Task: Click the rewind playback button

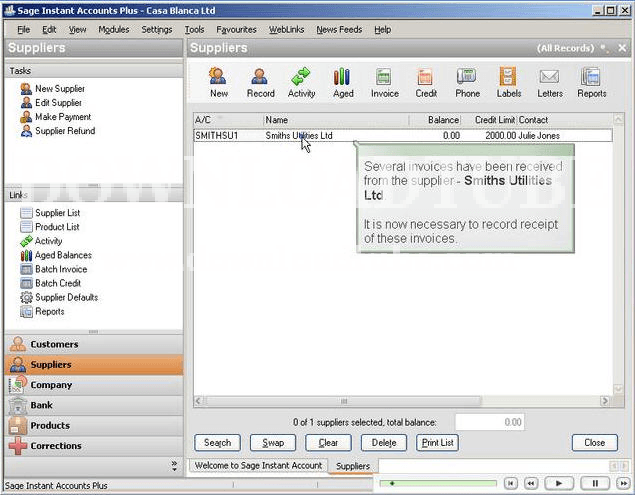Action: [531, 483]
